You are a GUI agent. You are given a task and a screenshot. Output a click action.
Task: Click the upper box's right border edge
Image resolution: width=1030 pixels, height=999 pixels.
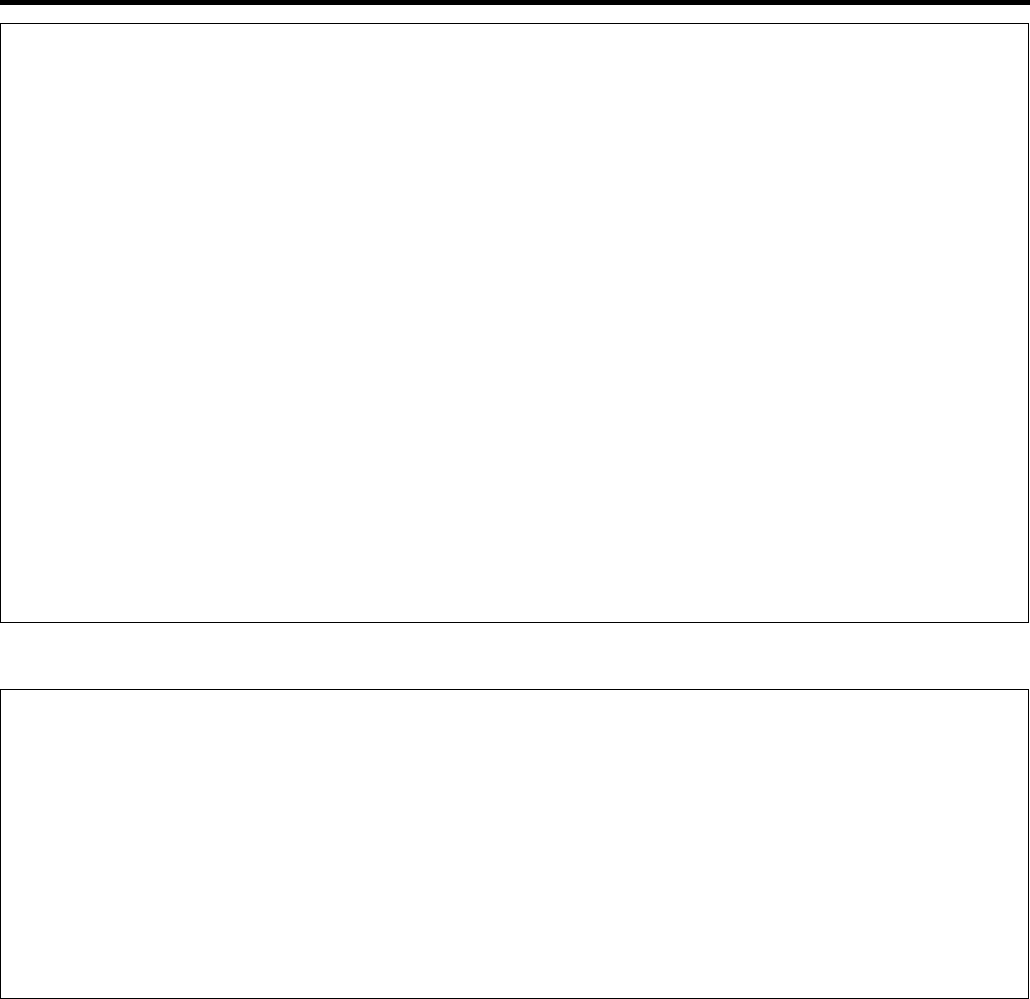click(1028, 322)
